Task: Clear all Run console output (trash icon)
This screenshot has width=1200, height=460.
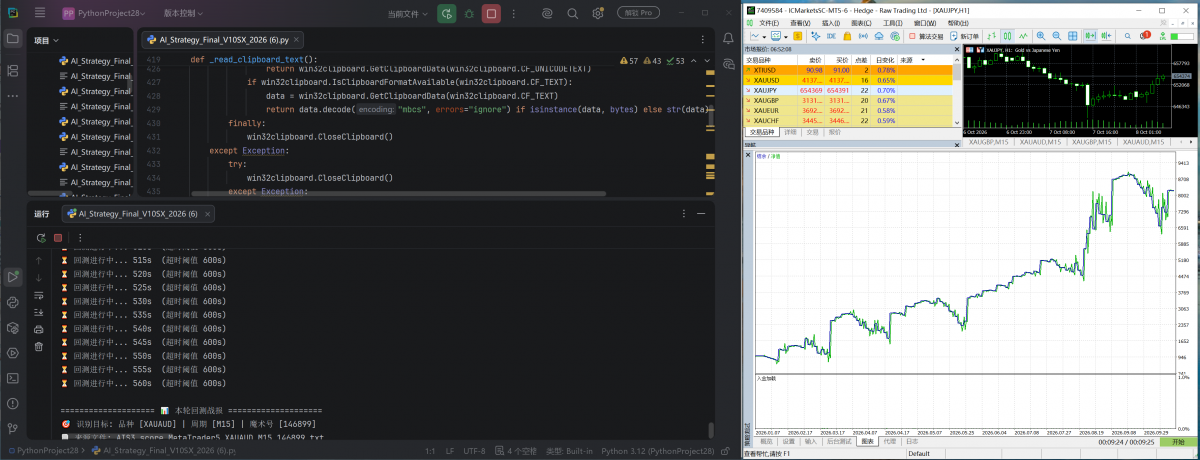Action: coord(39,346)
